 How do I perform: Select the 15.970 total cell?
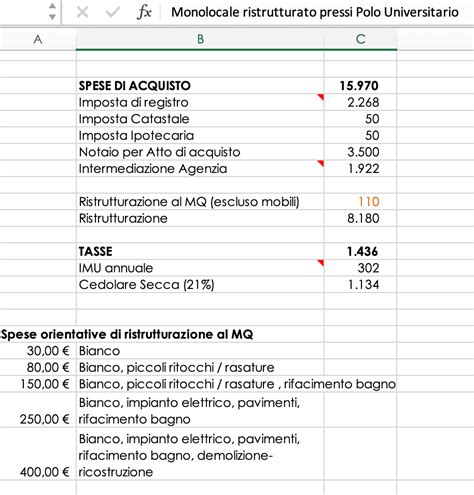click(x=360, y=86)
